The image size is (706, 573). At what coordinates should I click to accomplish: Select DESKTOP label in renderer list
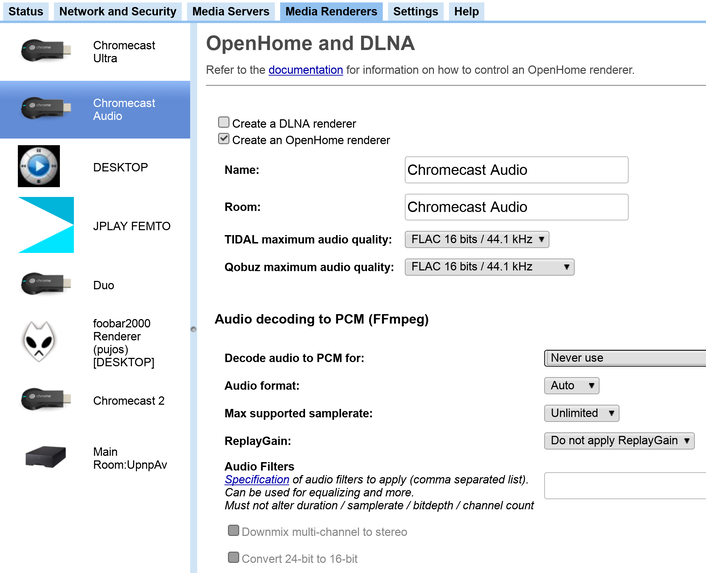tap(120, 167)
